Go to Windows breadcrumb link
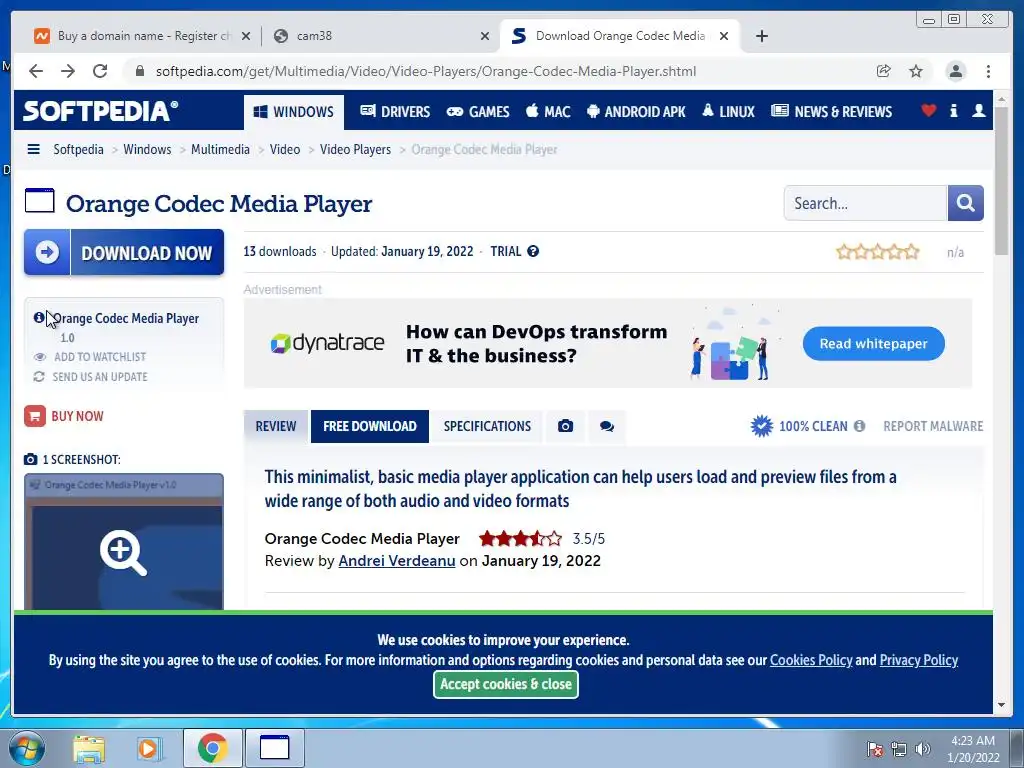Image resolution: width=1024 pixels, height=768 pixels. click(x=147, y=150)
